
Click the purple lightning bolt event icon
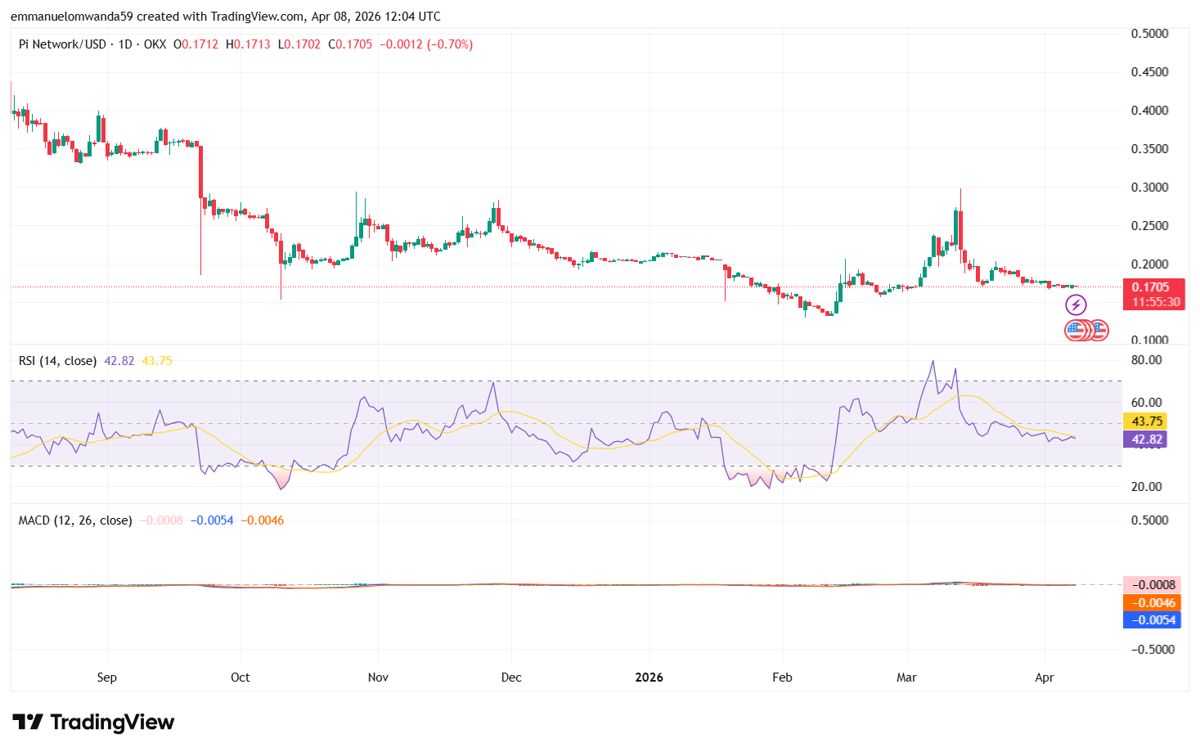1078,307
